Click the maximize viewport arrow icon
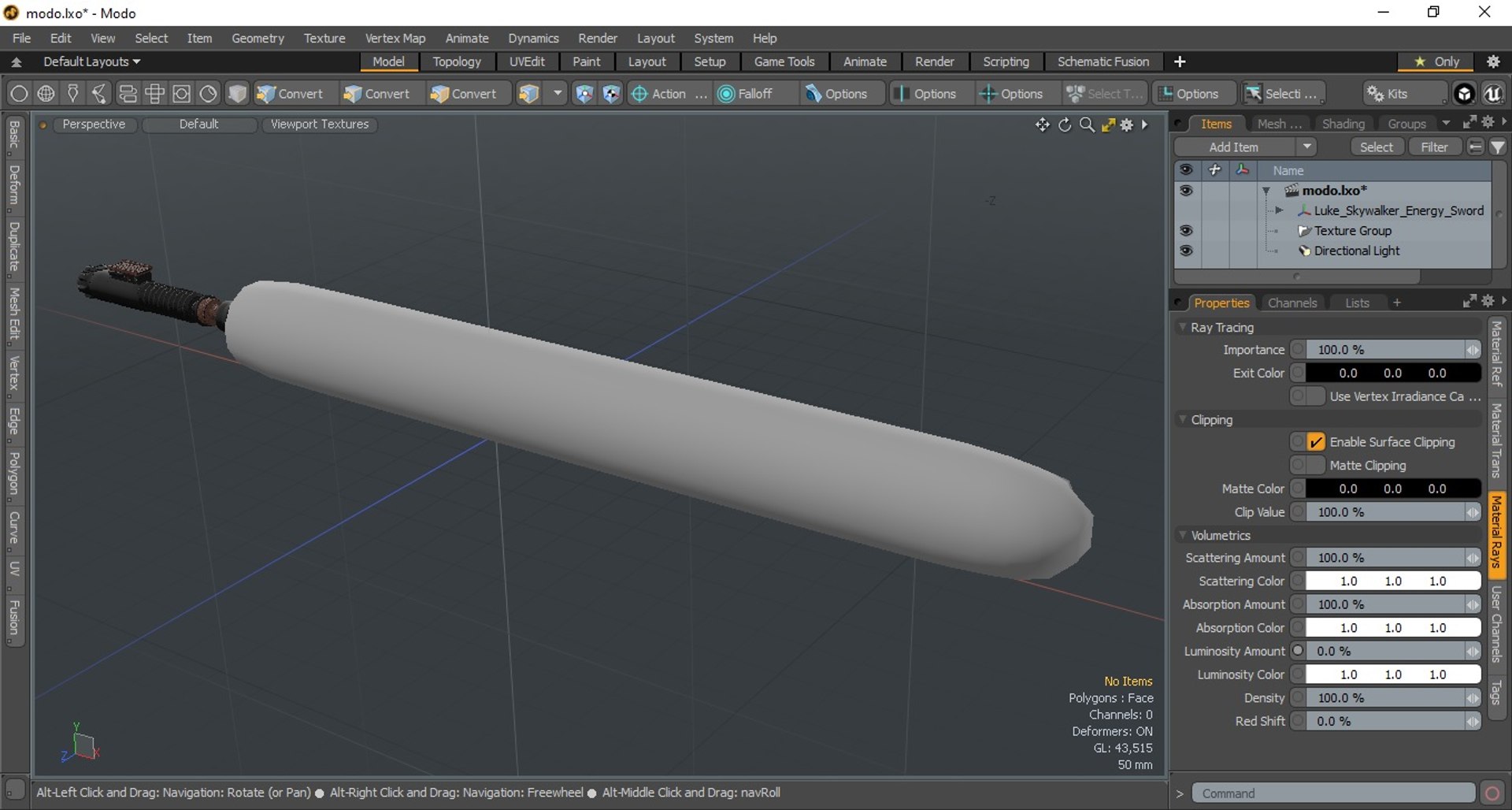Image resolution: width=1512 pixels, height=810 pixels. [1108, 124]
